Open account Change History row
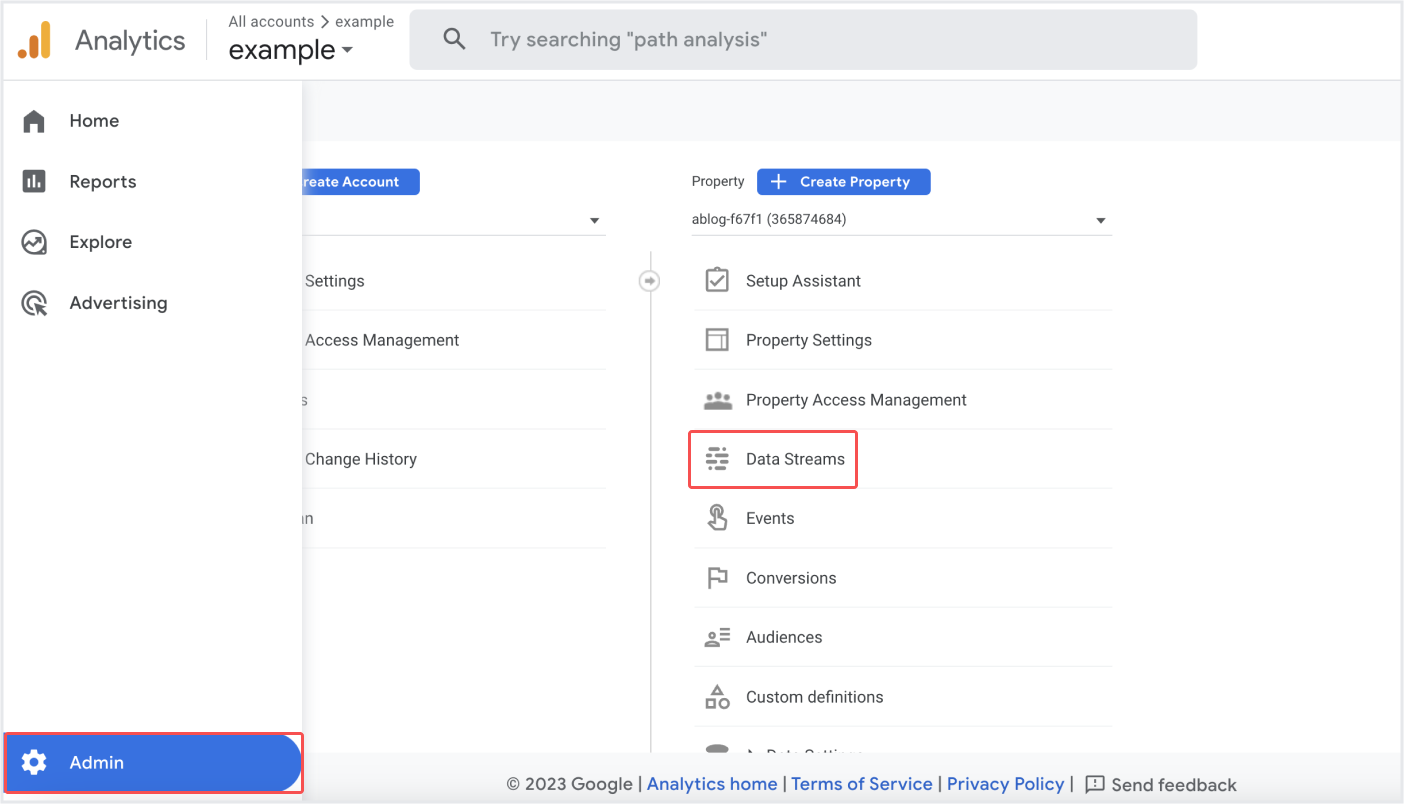 [x=454, y=459]
